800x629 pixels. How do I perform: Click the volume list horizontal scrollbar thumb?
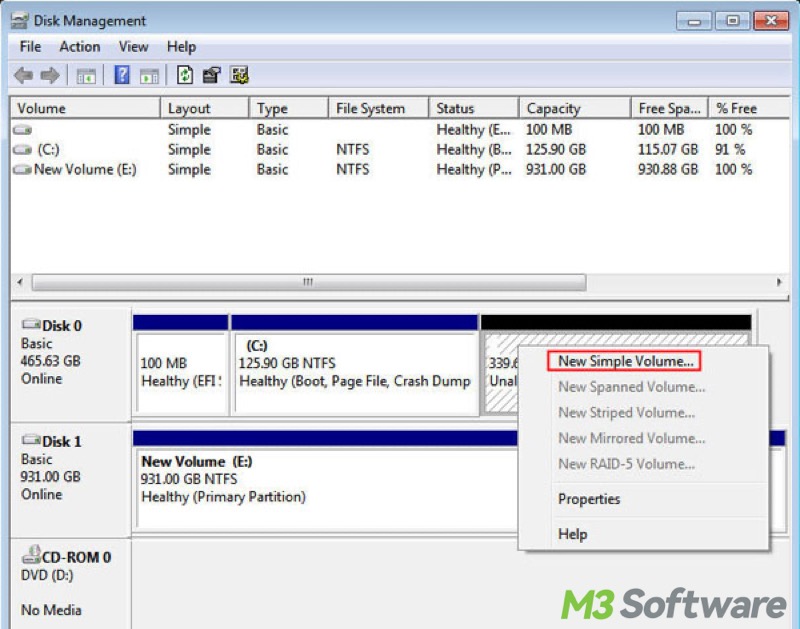309,282
